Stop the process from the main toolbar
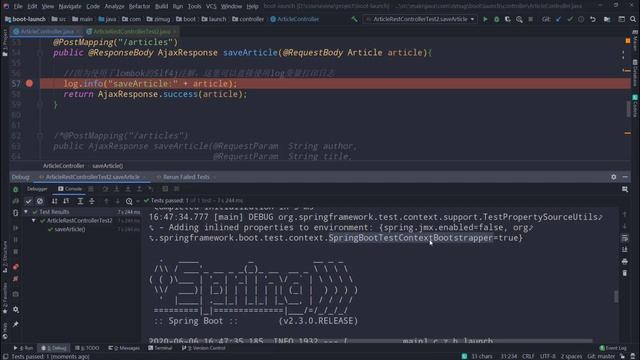Image resolution: width=640 pixels, height=360 pixels. click(531, 19)
